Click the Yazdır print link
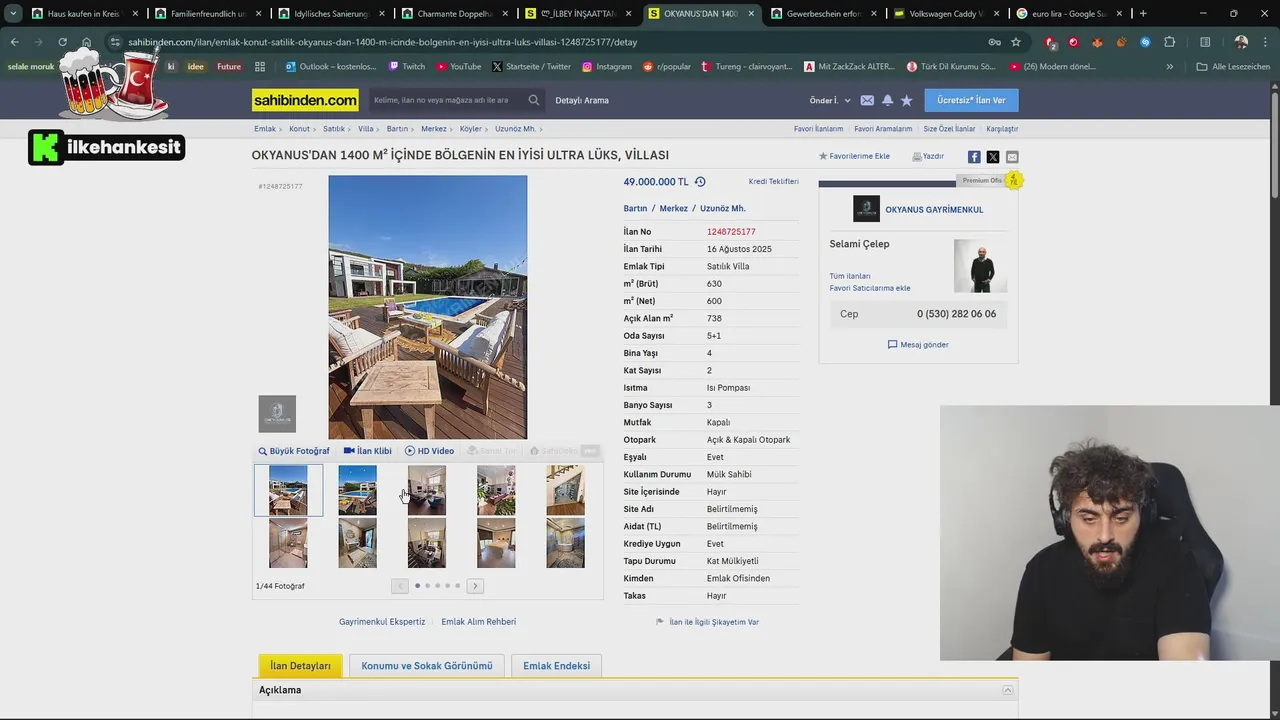This screenshot has height=720, width=1280. pos(928,156)
